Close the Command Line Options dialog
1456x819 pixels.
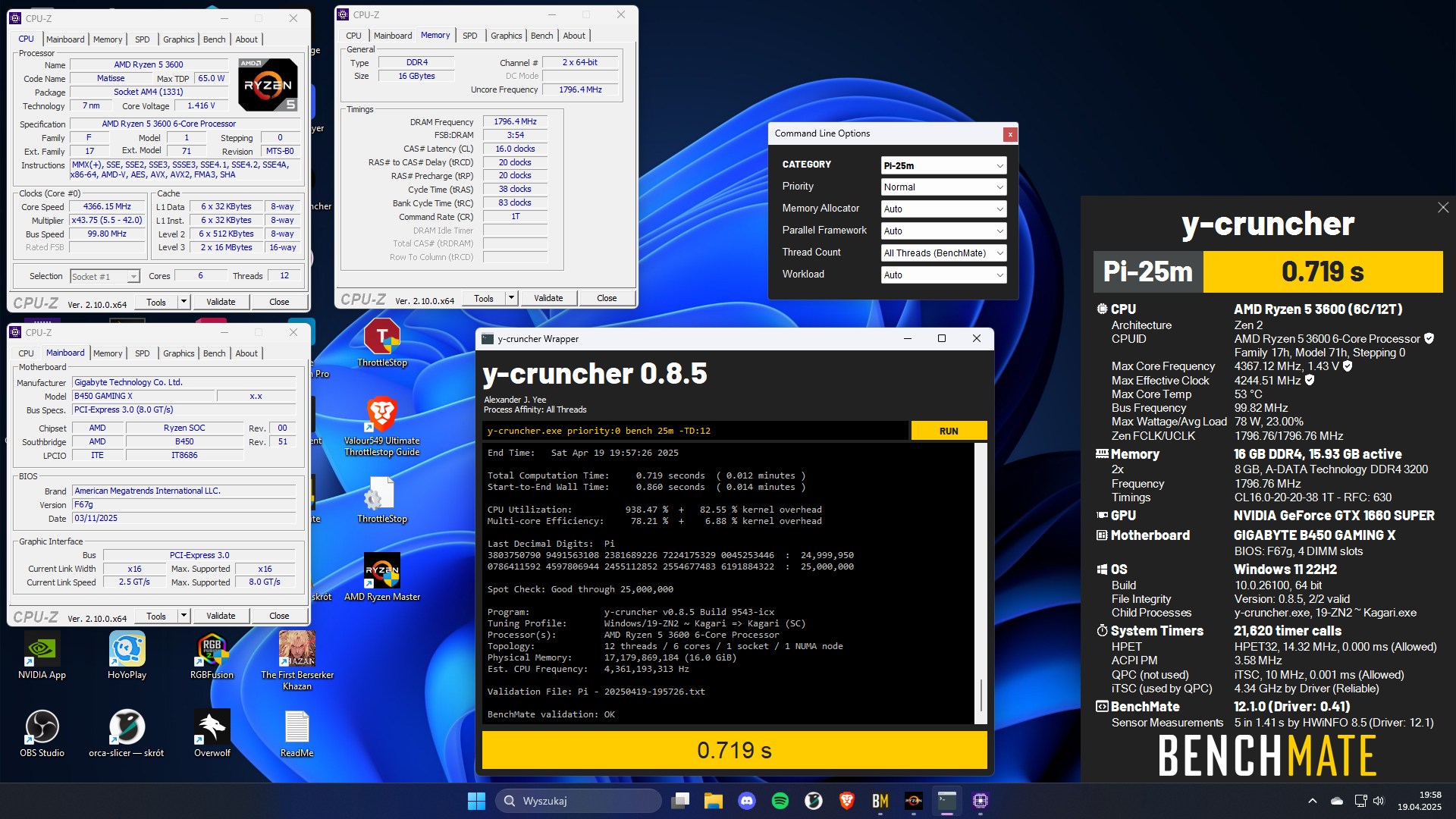coord(1009,134)
